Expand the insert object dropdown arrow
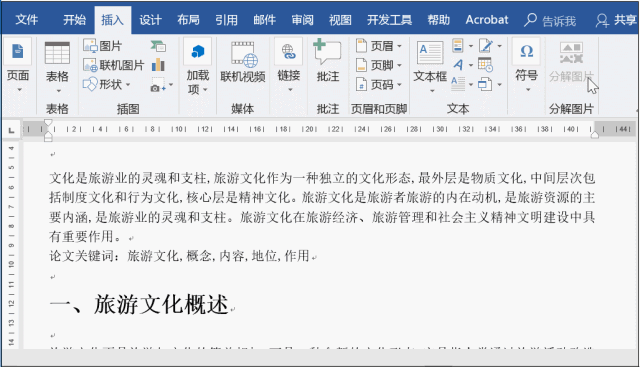 pos(500,85)
